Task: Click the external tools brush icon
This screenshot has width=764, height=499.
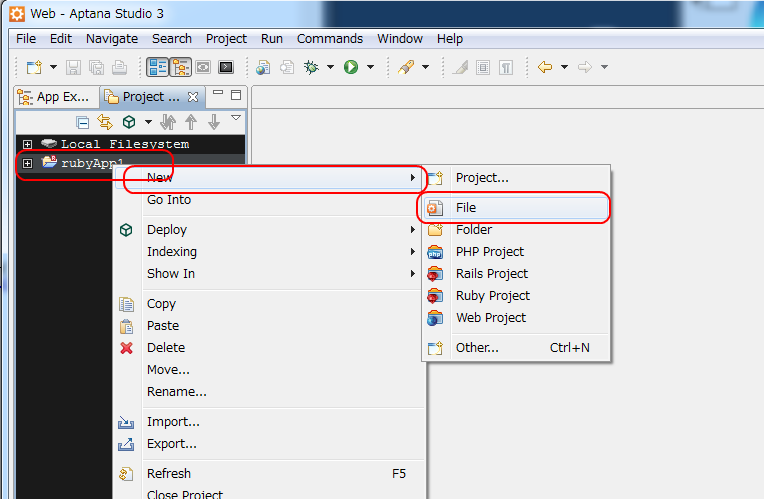Action: [x=406, y=67]
